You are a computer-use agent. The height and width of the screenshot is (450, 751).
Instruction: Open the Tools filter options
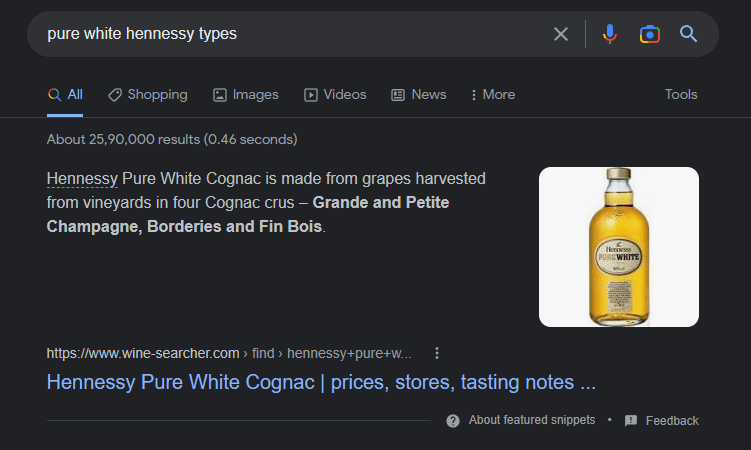pos(681,95)
